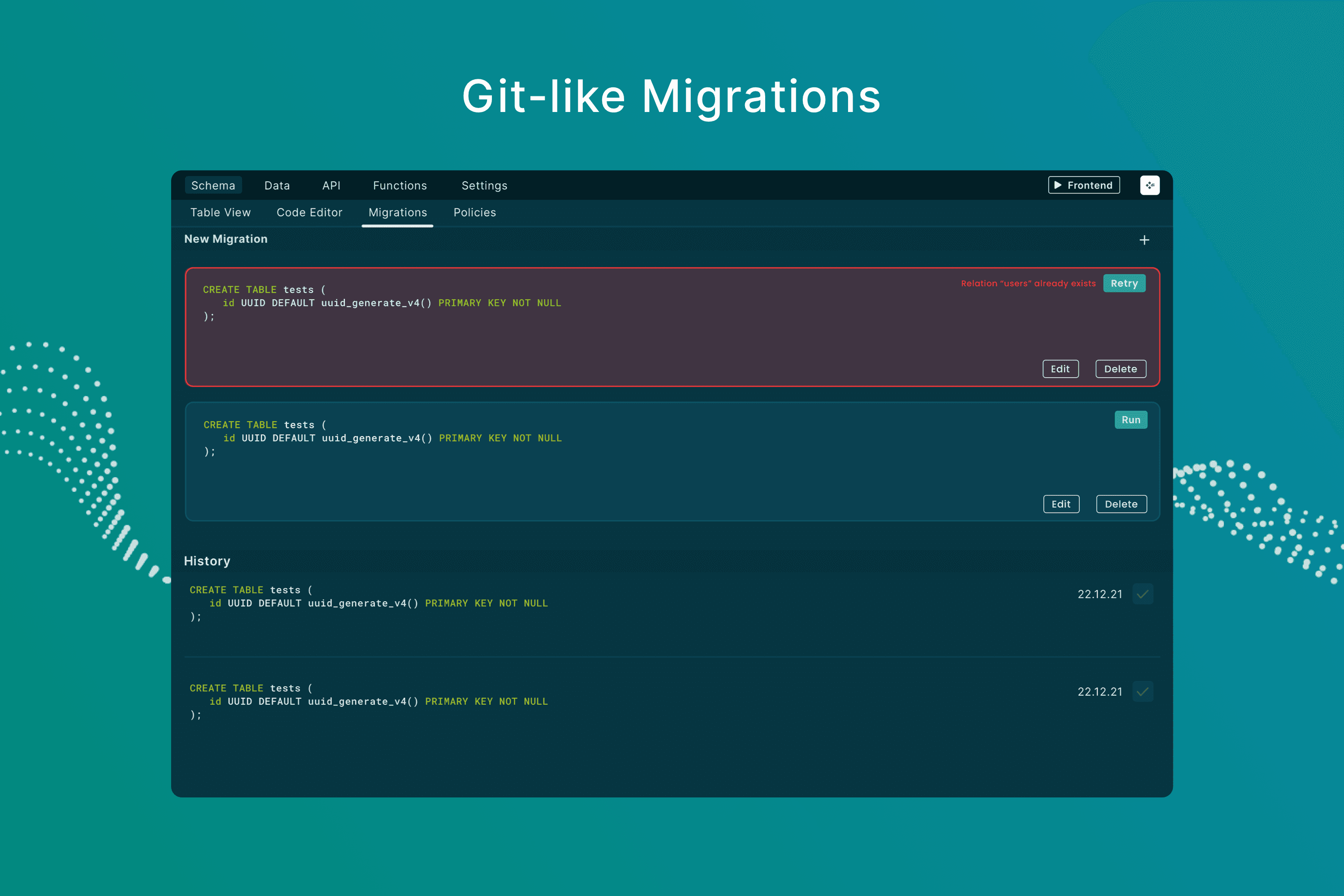This screenshot has height=896, width=1344.
Task: Click the Migrations tab
Action: click(x=398, y=212)
